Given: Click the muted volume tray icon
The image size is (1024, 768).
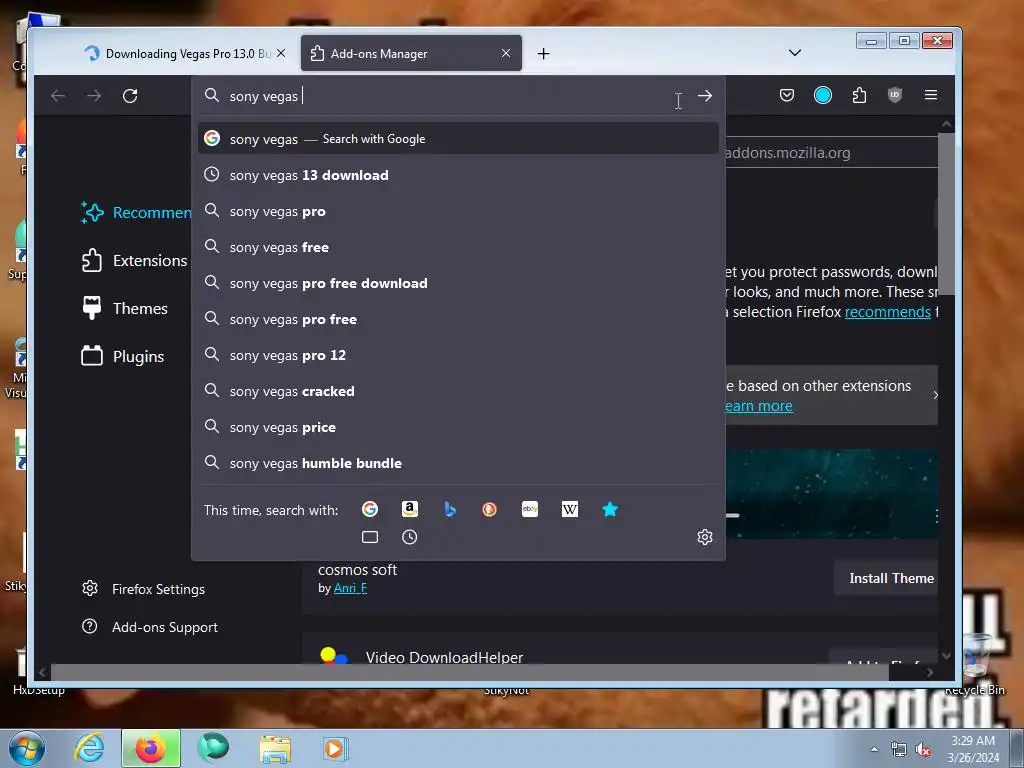Looking at the screenshot, I should [923, 750].
